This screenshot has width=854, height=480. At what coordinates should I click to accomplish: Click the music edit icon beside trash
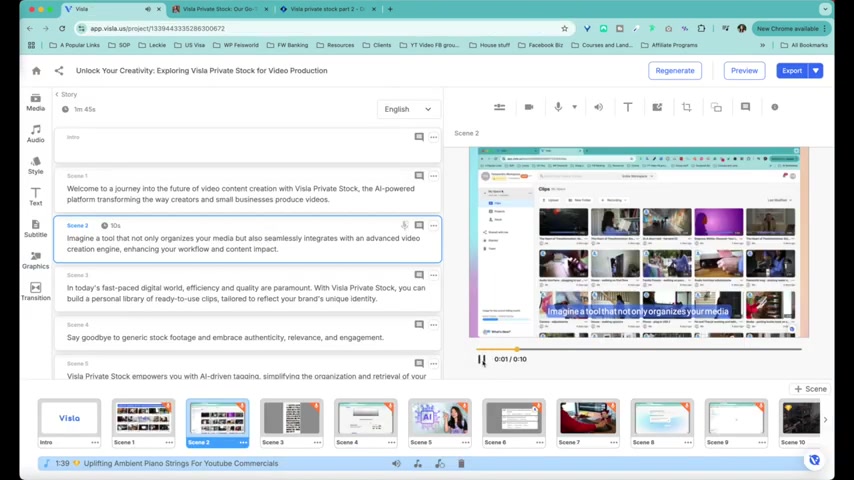pyautogui.click(x=440, y=464)
